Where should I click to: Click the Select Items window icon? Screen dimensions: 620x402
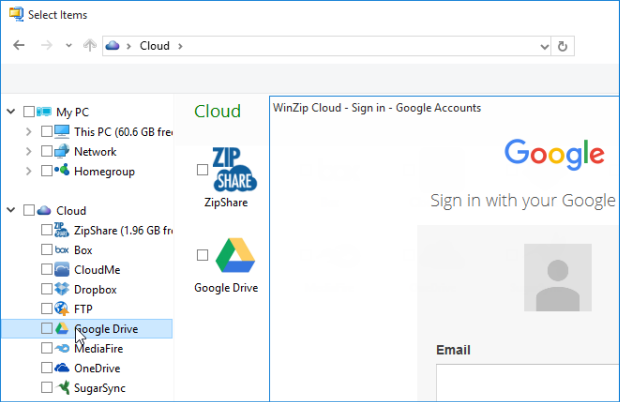(x=16, y=14)
